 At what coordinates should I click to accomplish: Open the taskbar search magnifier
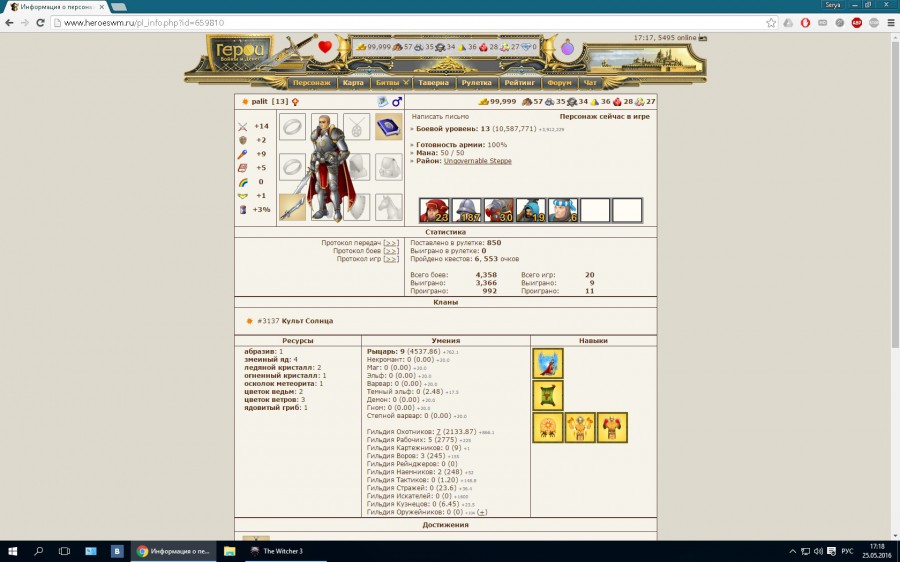[38, 551]
